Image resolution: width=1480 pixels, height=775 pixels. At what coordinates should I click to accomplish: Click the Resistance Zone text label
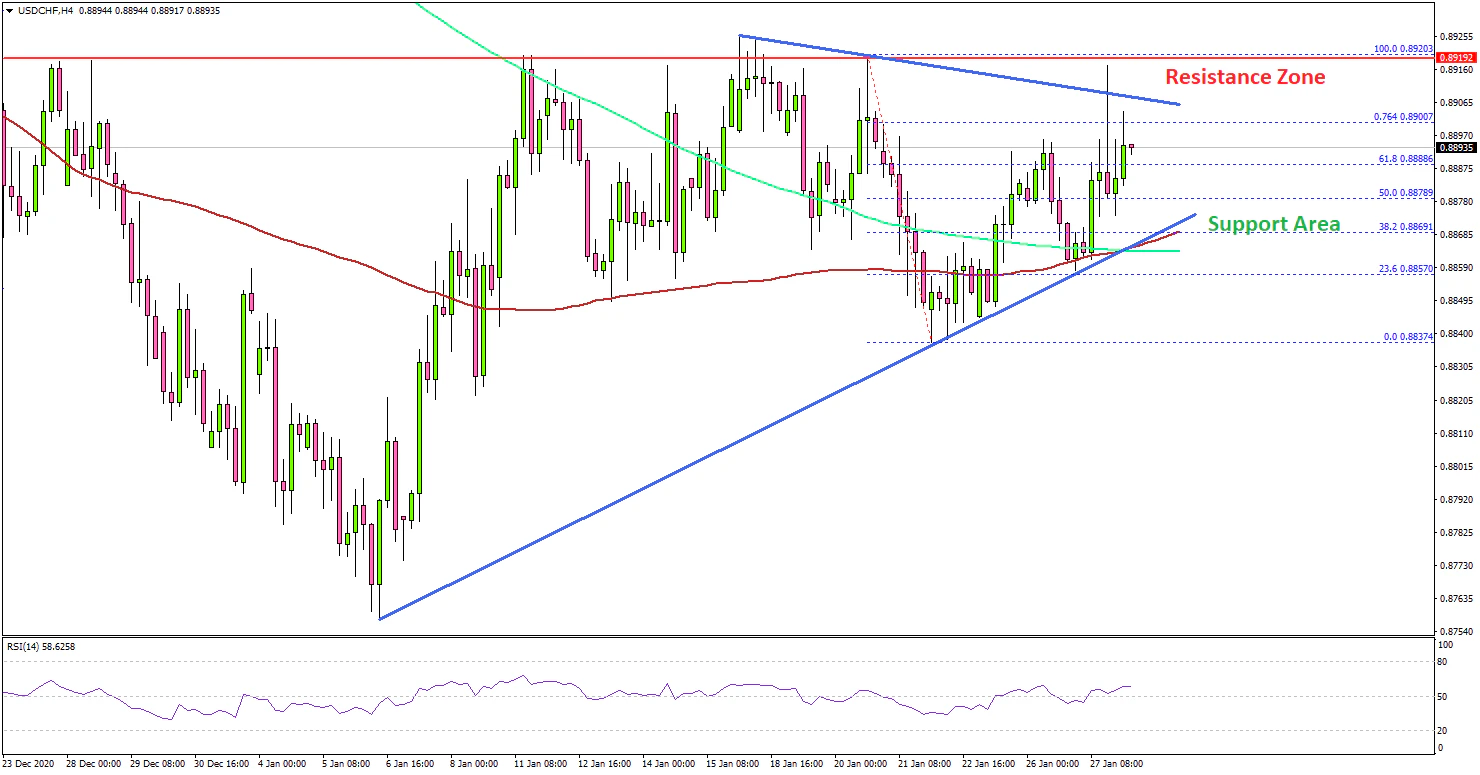pyautogui.click(x=1245, y=77)
